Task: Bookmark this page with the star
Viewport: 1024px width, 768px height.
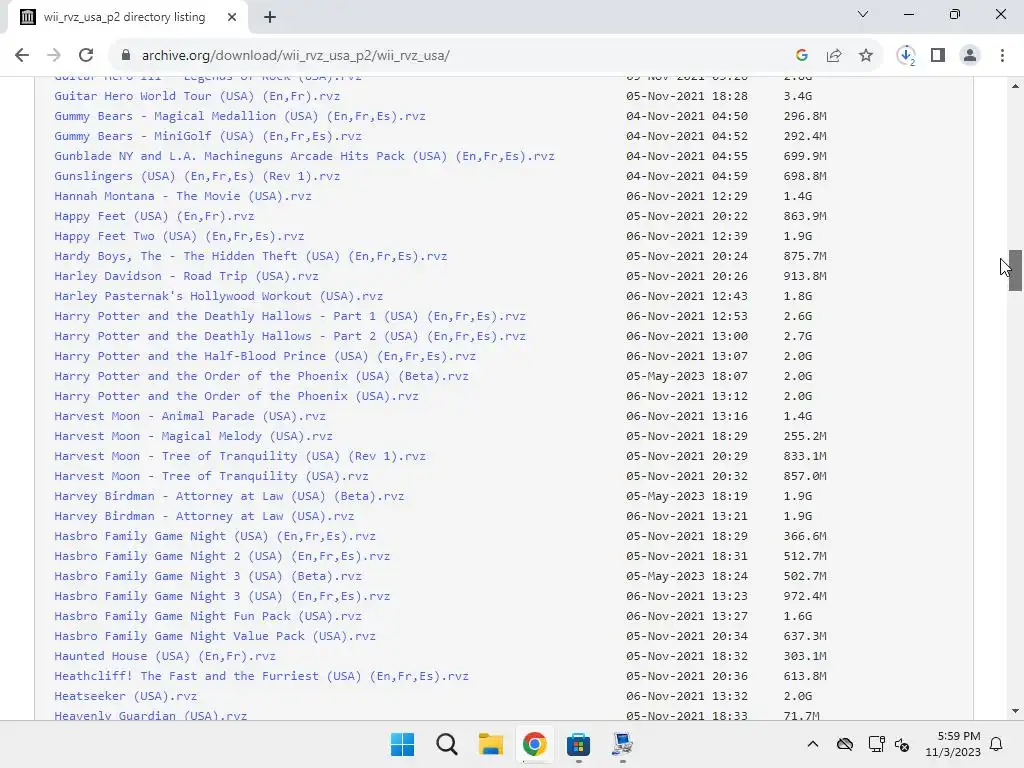Action: click(x=866, y=56)
